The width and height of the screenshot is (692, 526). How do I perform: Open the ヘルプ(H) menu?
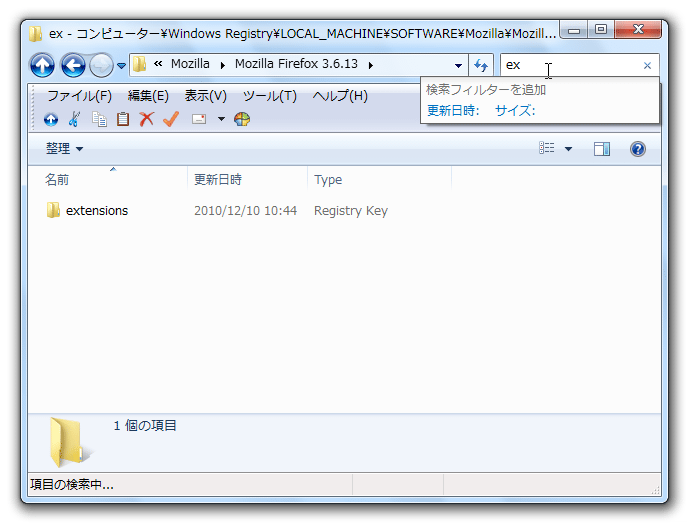[340, 96]
